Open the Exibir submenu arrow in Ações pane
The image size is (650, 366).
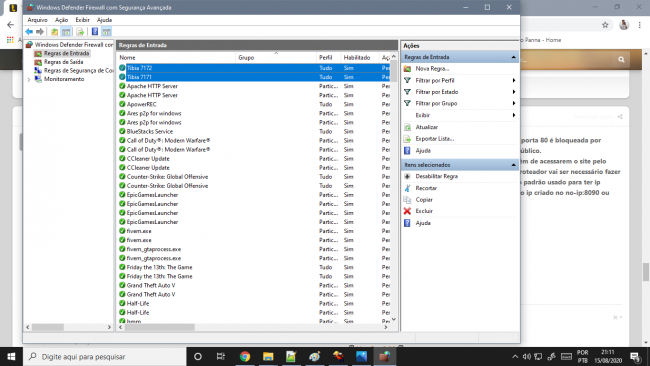pyautogui.click(x=514, y=115)
